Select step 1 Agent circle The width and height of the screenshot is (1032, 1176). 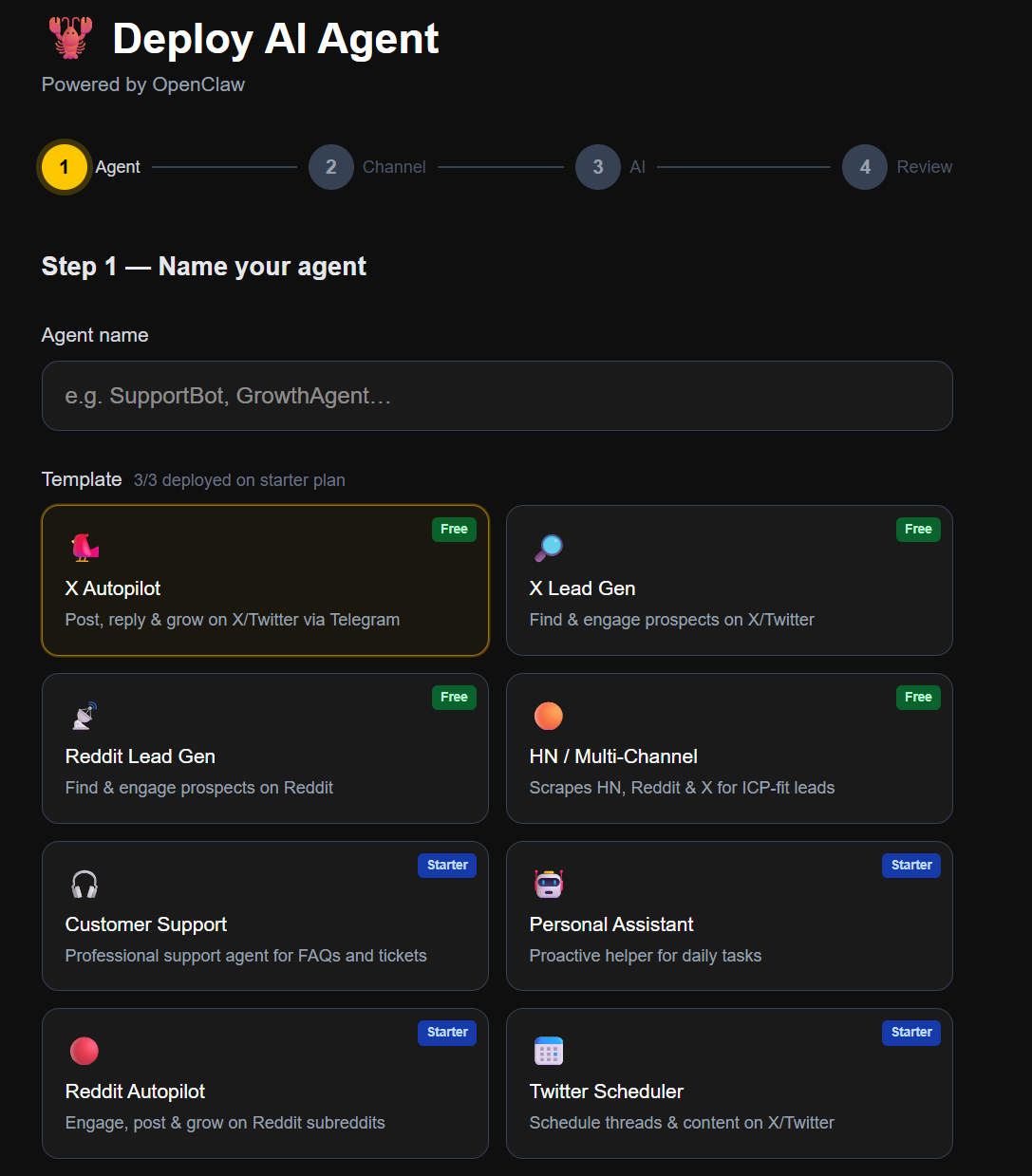coord(65,167)
